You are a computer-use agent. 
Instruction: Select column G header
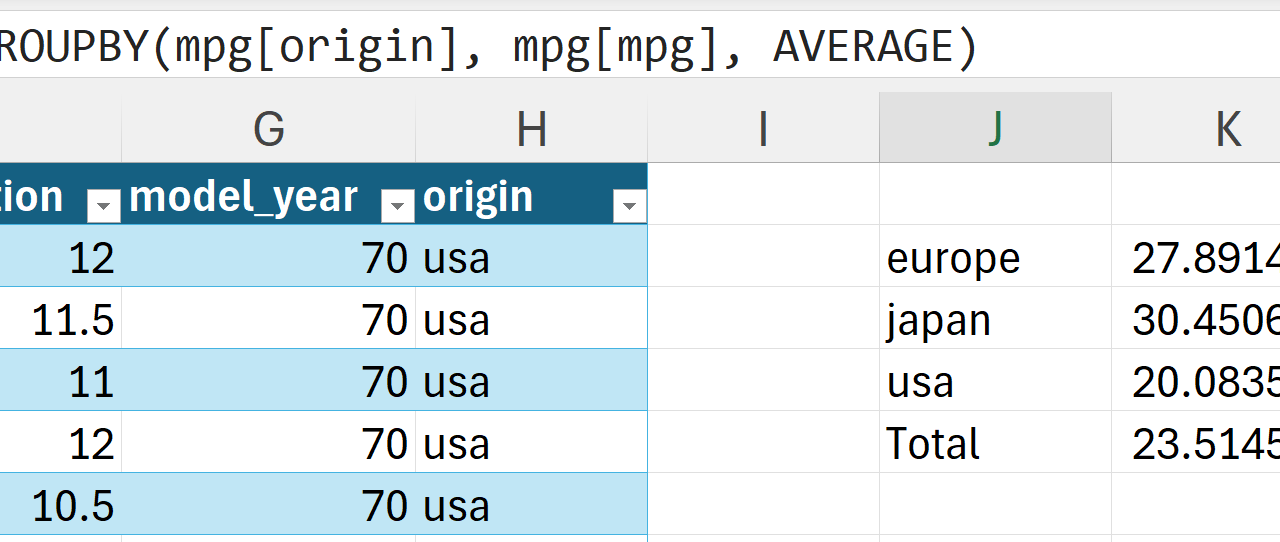click(268, 129)
